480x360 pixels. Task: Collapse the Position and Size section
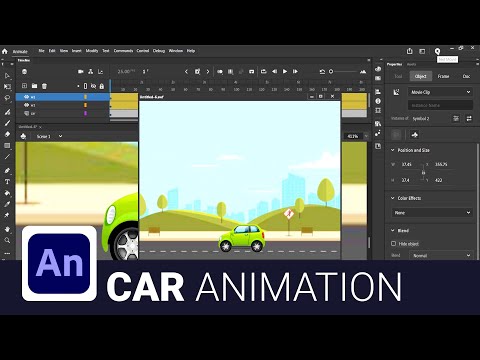click(x=393, y=150)
